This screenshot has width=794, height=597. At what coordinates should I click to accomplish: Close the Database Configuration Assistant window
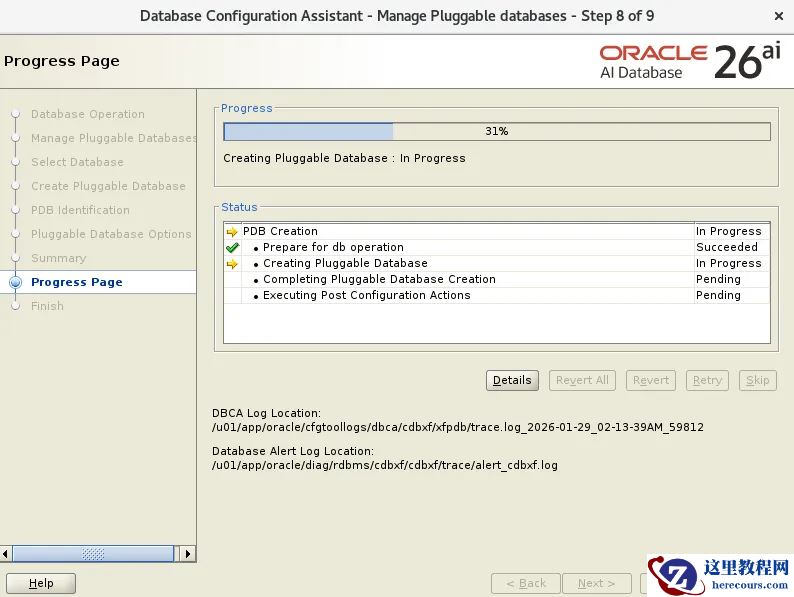(779, 16)
